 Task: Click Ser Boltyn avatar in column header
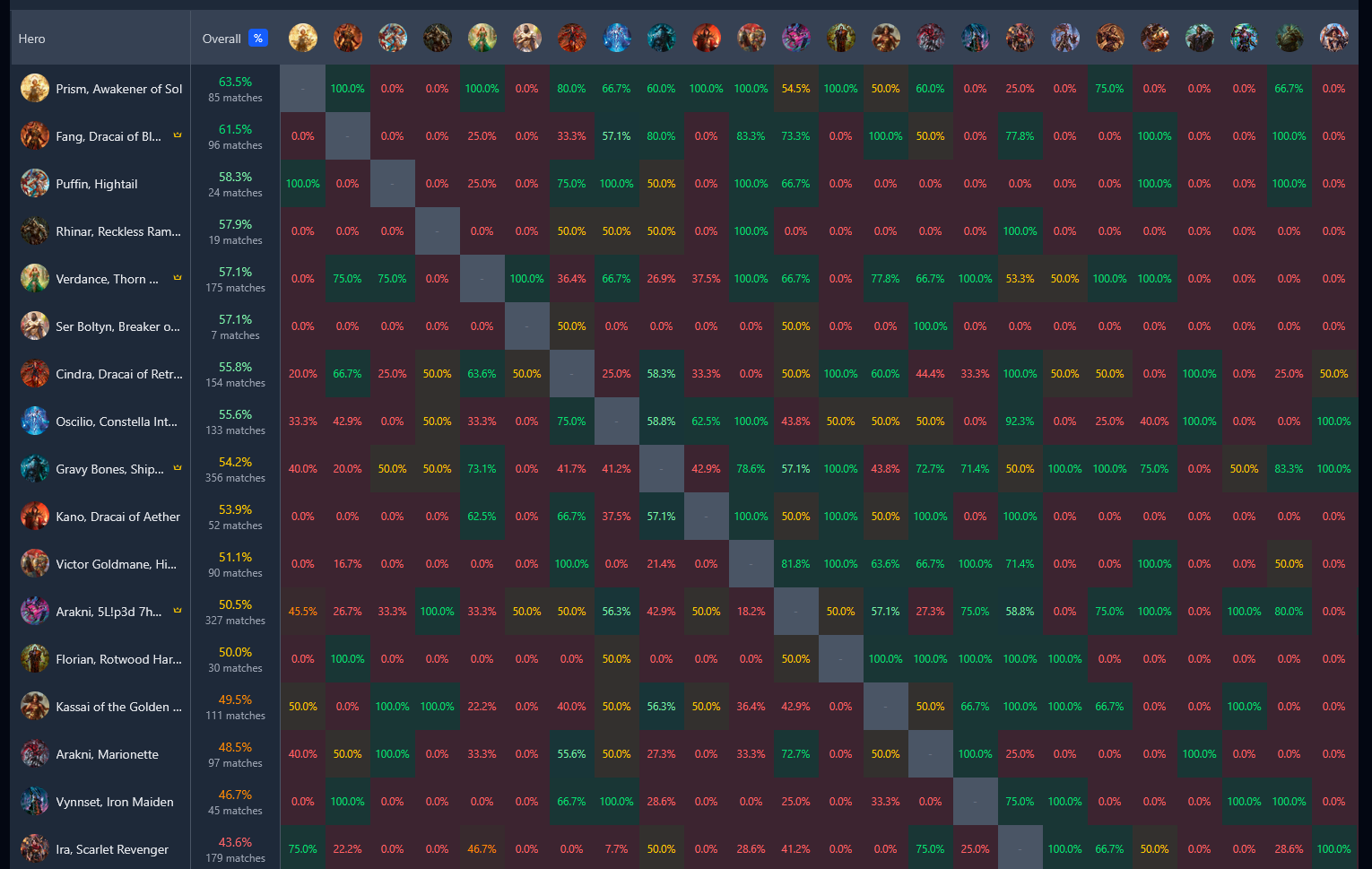click(x=527, y=38)
